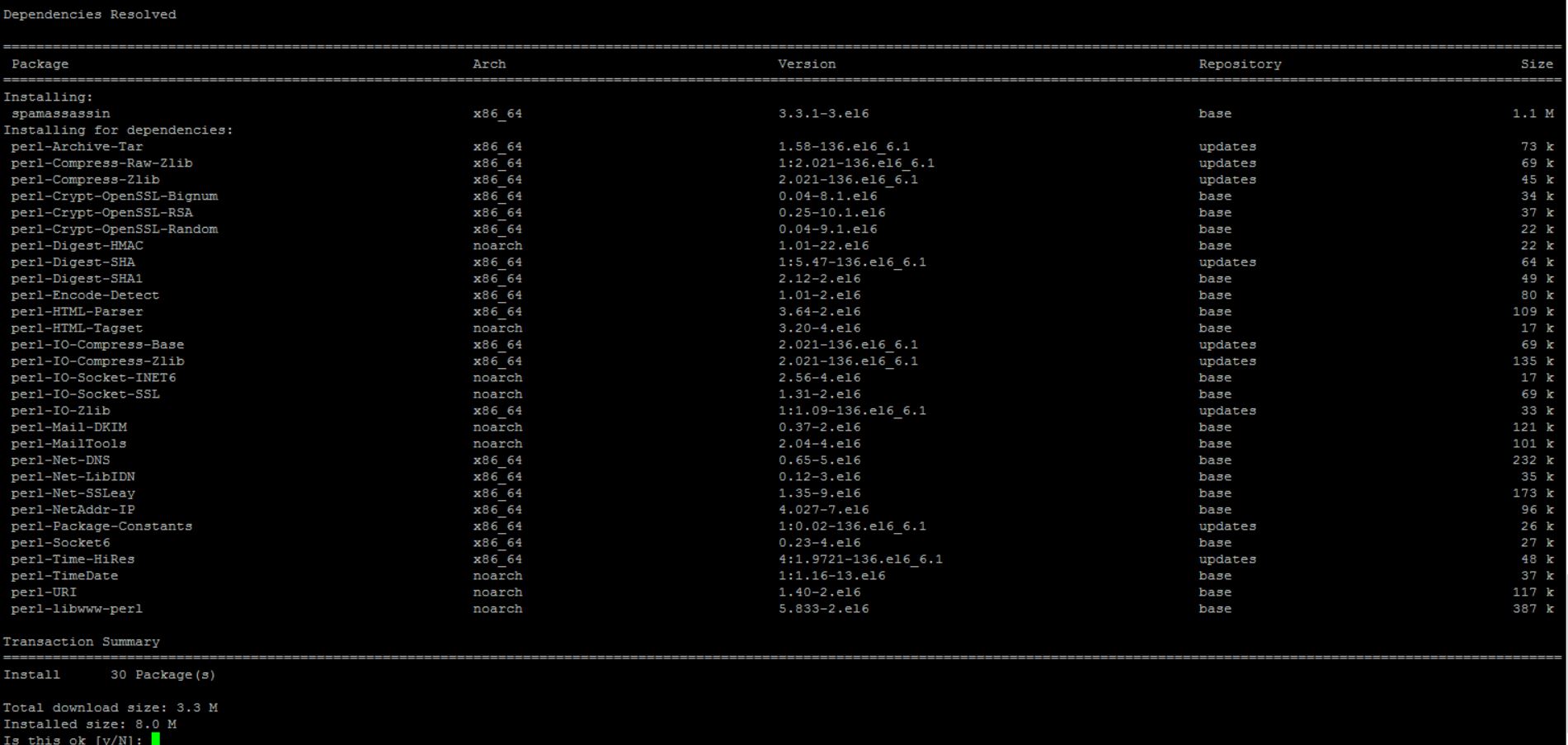Click version 1:1.16-13.el6 of perl-TimeDate
The width and height of the screenshot is (1568, 745).
click(832, 575)
